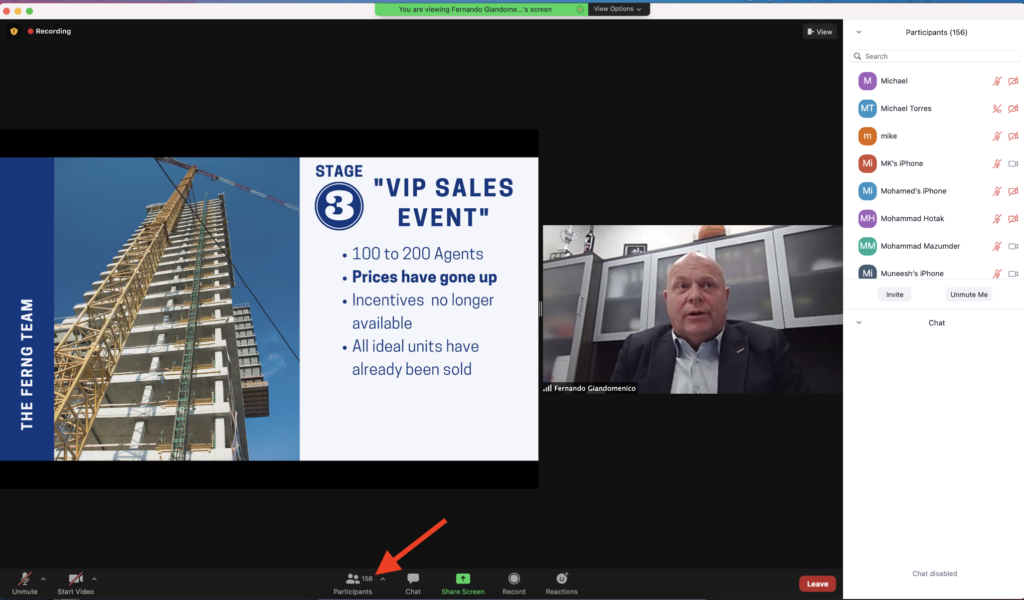Collapse the Chat panel header chevron

point(859,323)
